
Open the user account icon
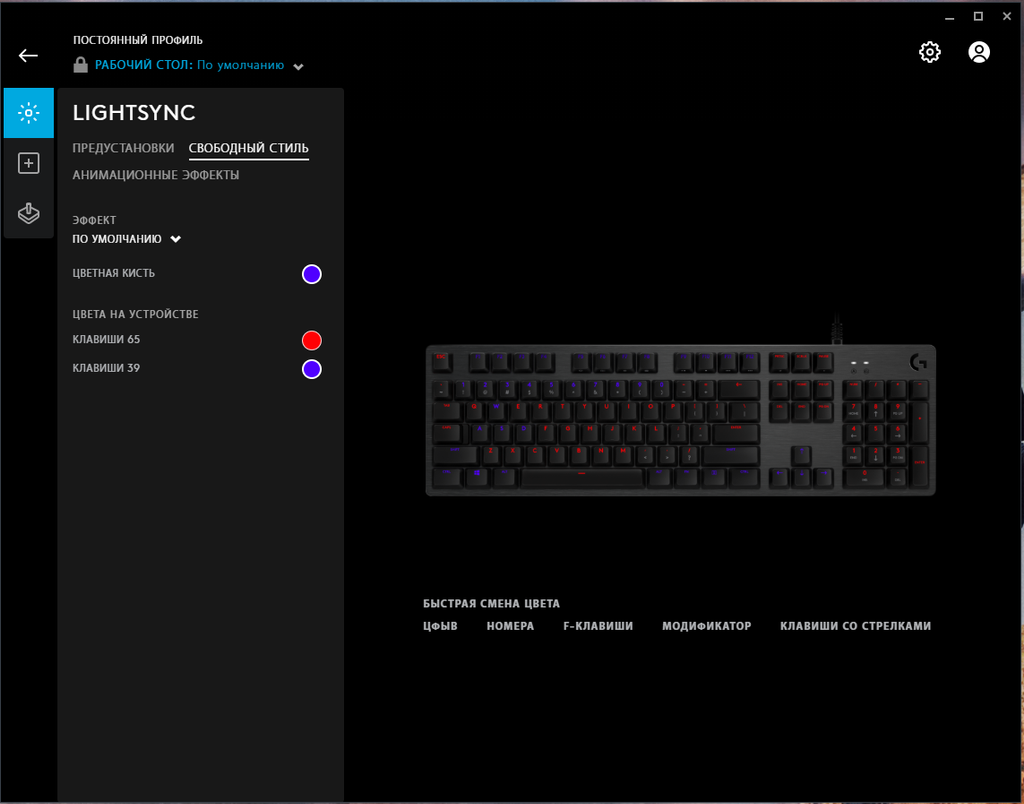(979, 52)
